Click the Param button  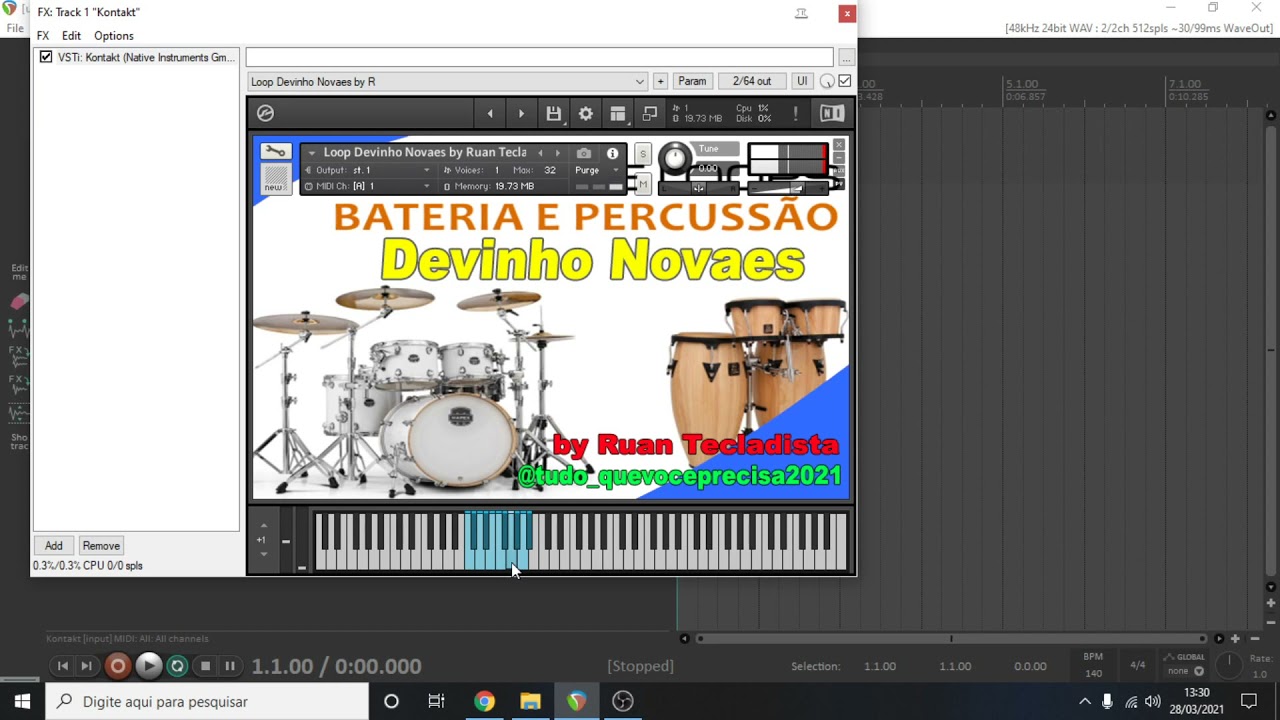[692, 81]
